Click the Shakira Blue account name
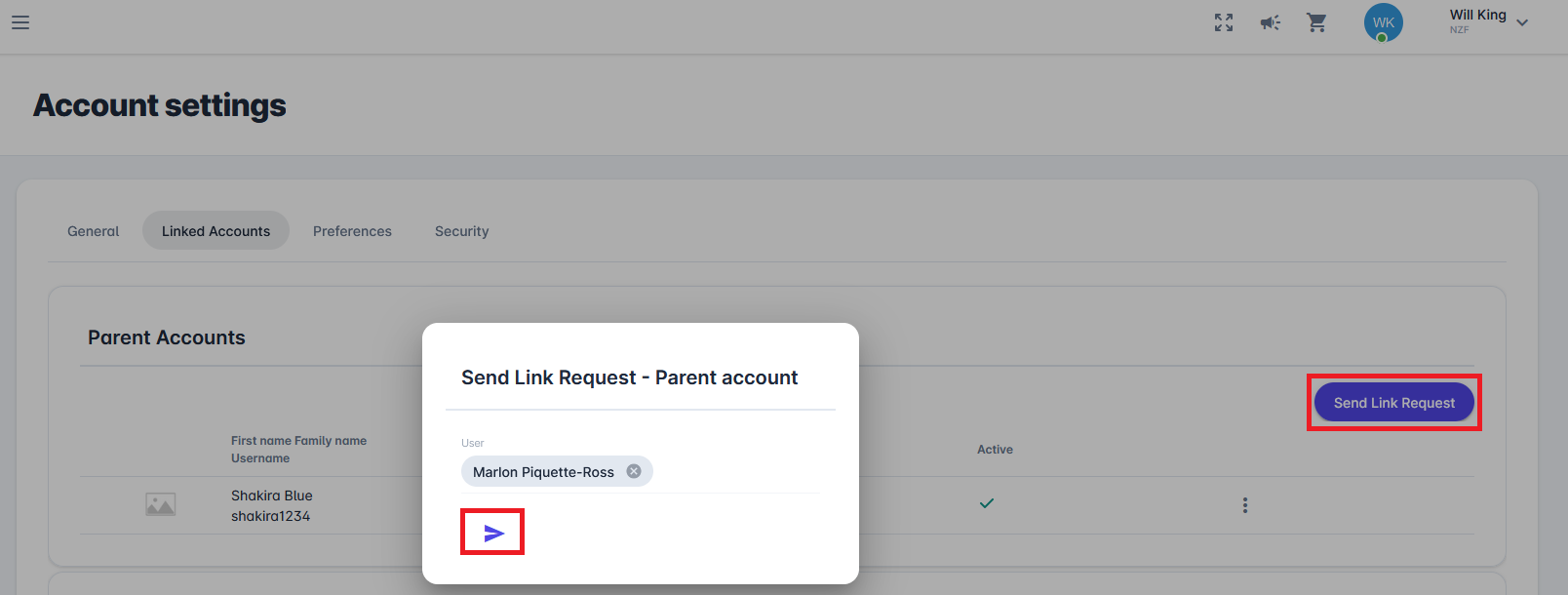Screen dimensions: 1568x595 272,496
